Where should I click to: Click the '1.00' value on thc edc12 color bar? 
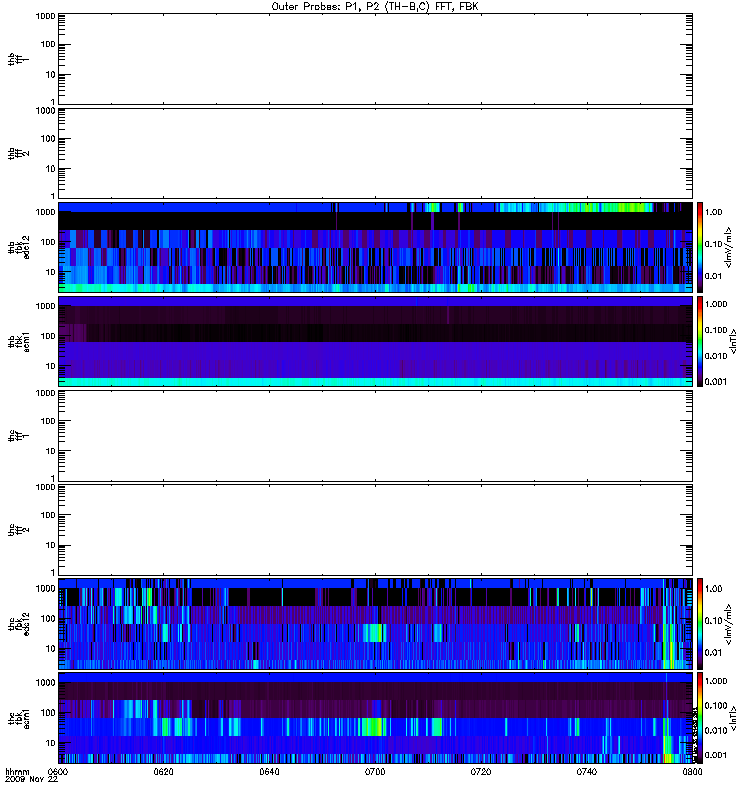tap(713, 589)
